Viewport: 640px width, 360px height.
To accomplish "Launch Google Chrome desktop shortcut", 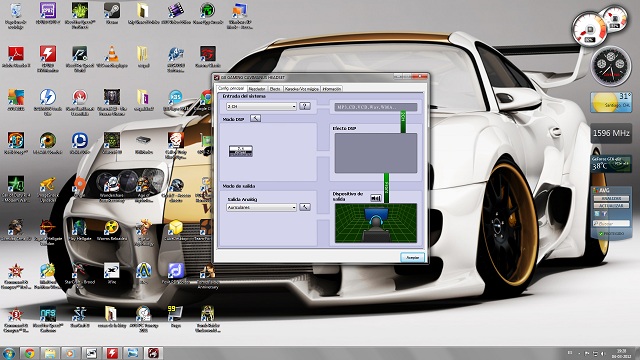I will coord(207,100).
